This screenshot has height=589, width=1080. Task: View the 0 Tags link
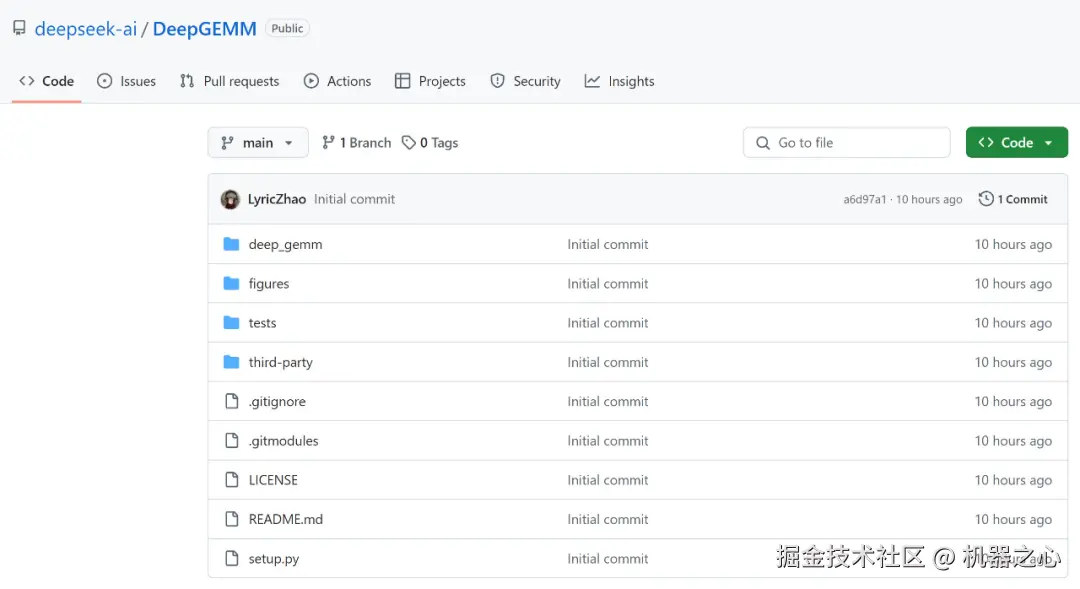[430, 143]
